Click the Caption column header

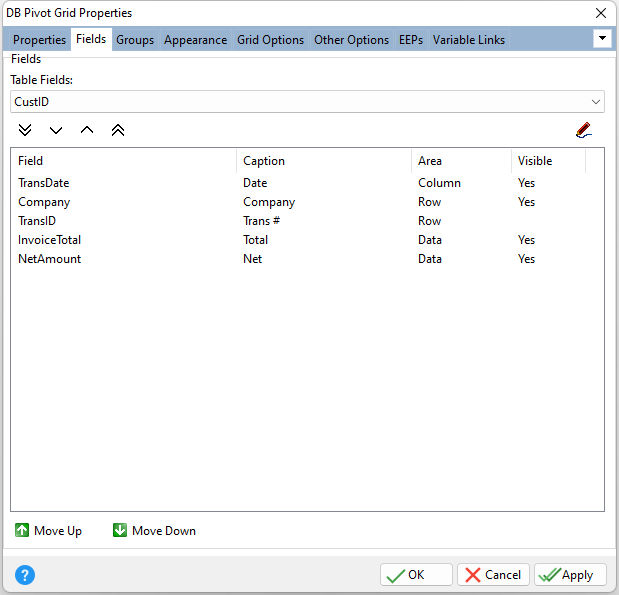324,161
